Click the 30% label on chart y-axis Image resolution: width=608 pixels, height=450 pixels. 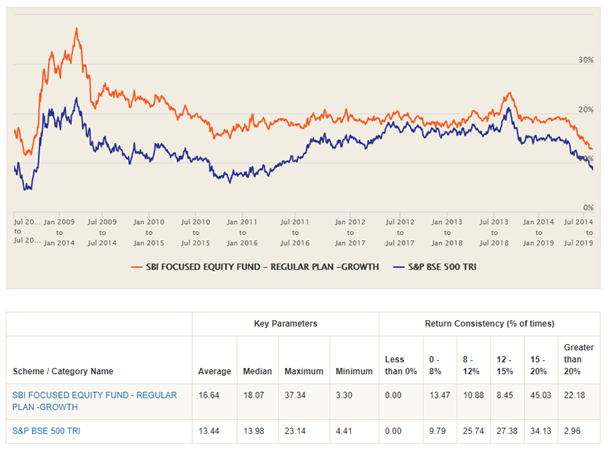point(586,61)
